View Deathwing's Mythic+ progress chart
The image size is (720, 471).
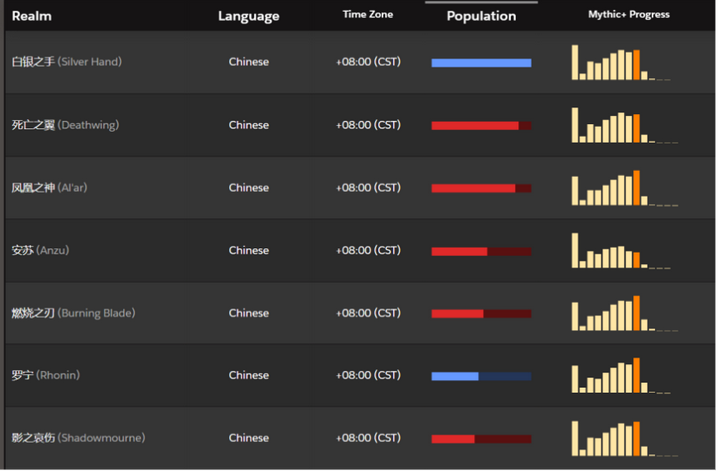(x=624, y=125)
